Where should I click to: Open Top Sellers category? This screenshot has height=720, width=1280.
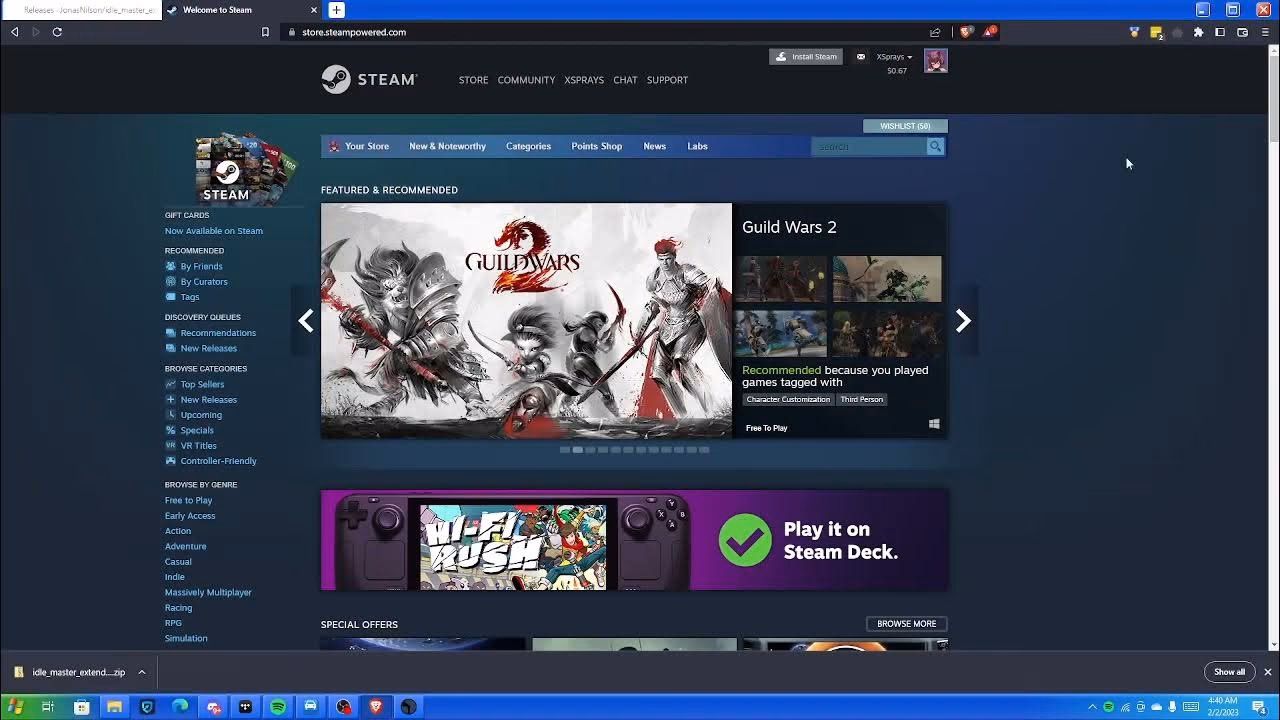pyautogui.click(x=202, y=384)
